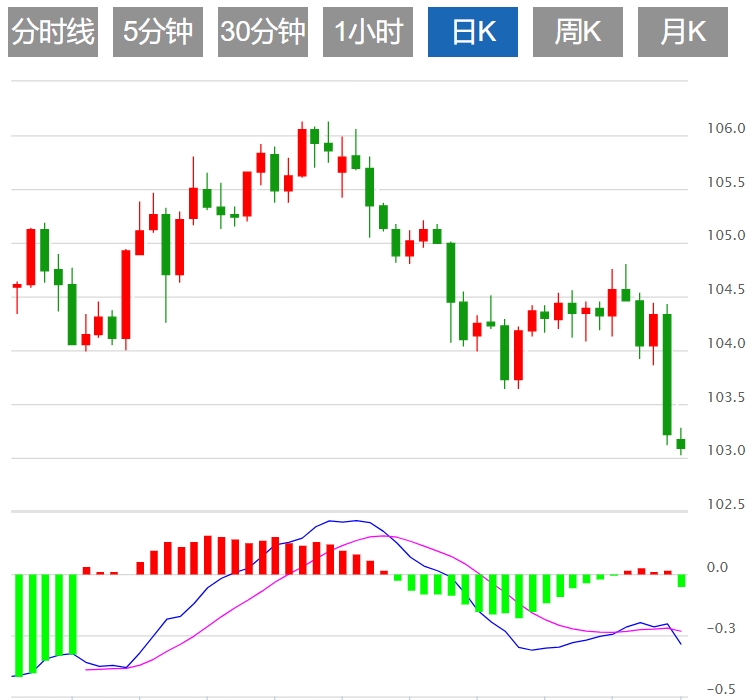Click the 102.5 price axis label
The height and width of the screenshot is (700, 755).
tap(725, 504)
